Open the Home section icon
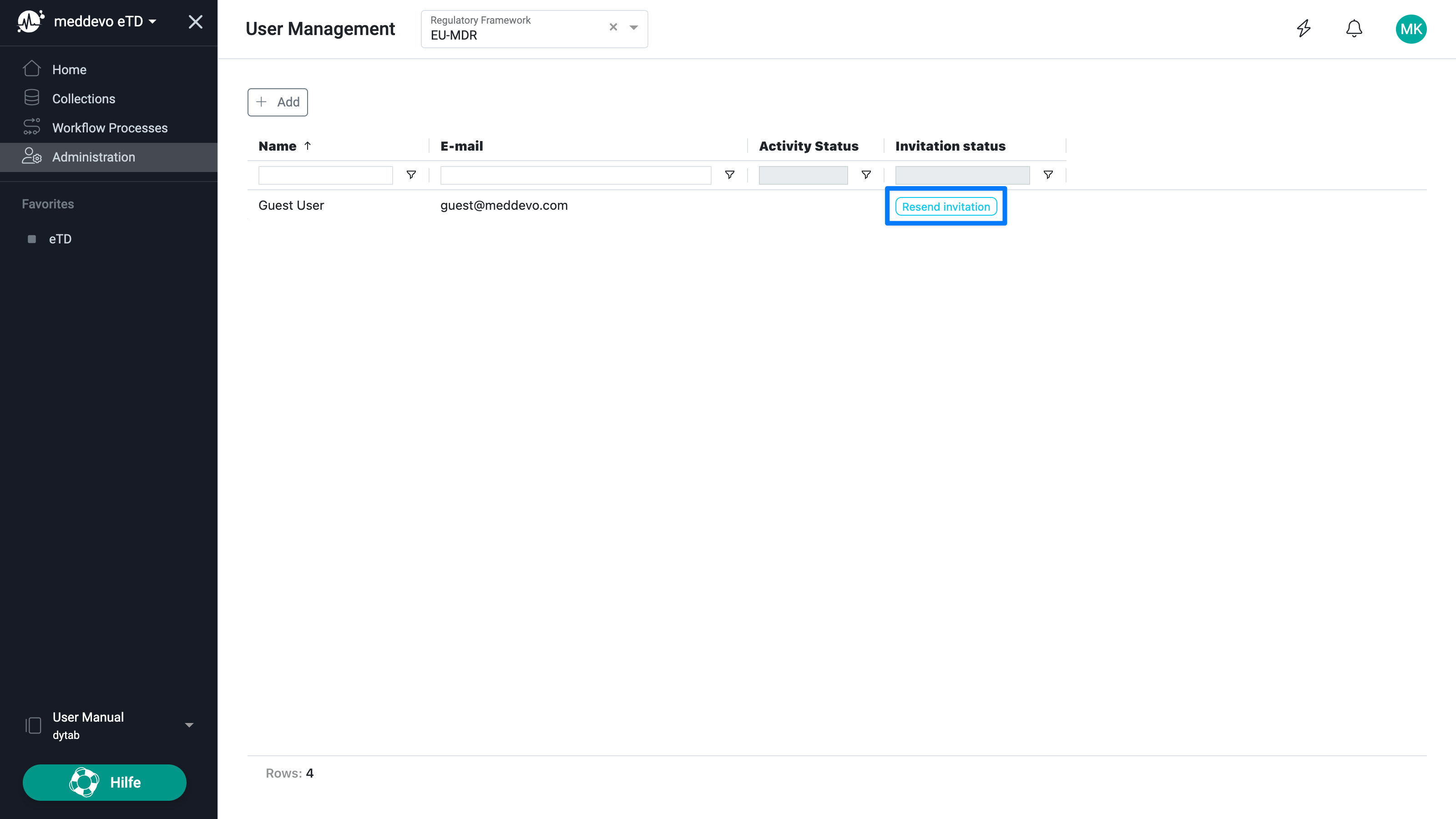The image size is (1456, 819). tap(32, 68)
